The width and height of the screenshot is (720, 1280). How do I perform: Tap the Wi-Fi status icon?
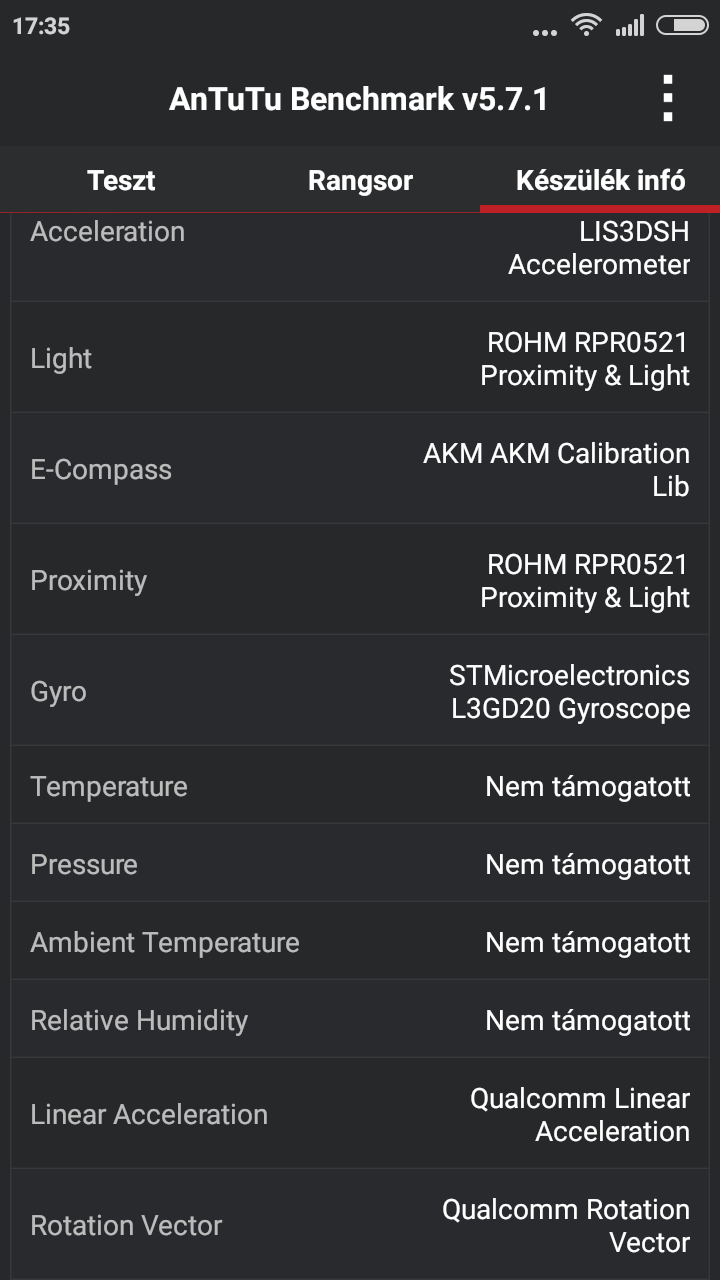tap(586, 26)
